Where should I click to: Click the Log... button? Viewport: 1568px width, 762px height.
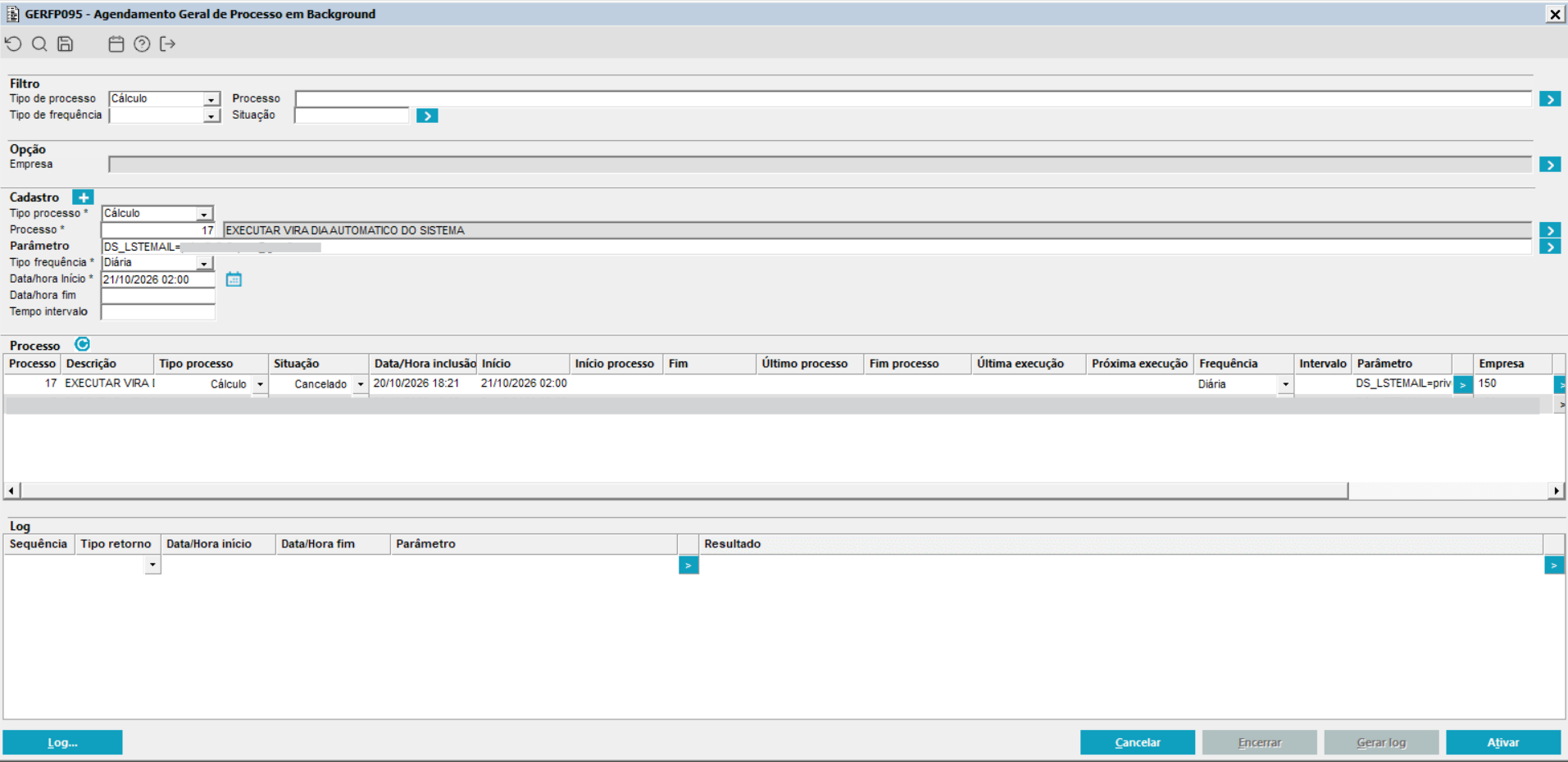point(62,742)
